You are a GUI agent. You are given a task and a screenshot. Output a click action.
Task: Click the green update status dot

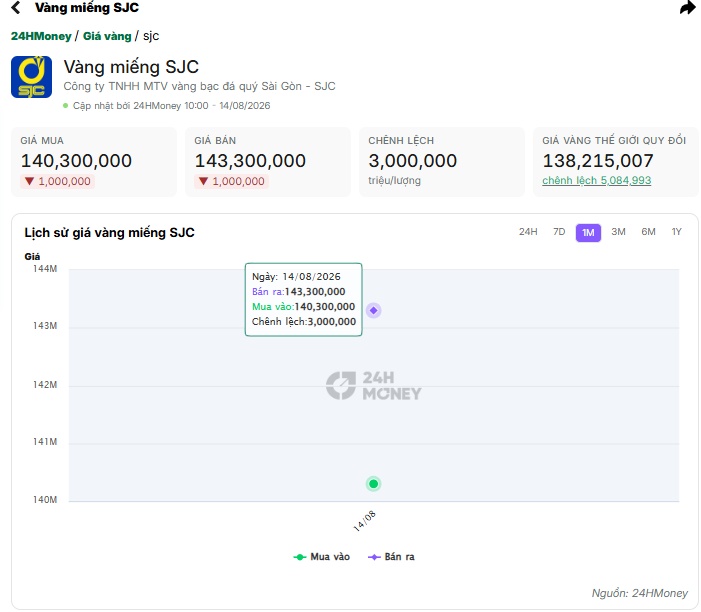point(66,106)
